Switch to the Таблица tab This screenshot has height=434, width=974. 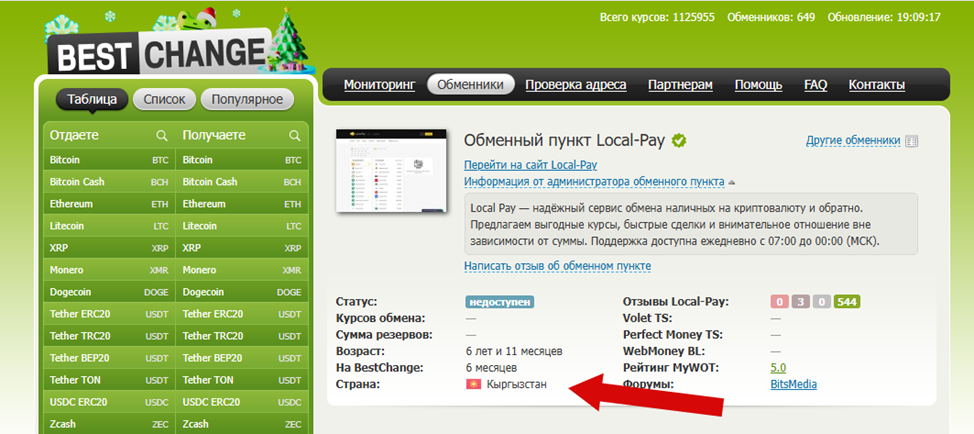coord(92,99)
